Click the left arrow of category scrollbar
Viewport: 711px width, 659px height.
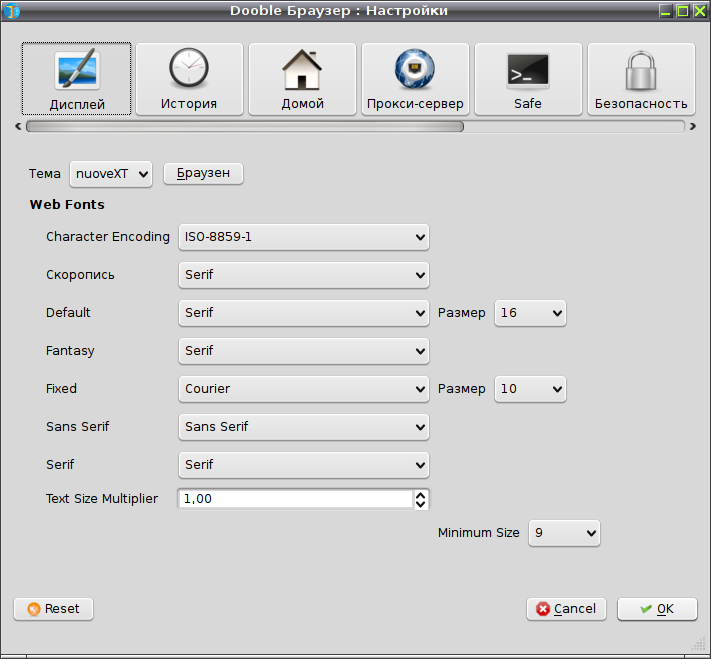click(18, 127)
